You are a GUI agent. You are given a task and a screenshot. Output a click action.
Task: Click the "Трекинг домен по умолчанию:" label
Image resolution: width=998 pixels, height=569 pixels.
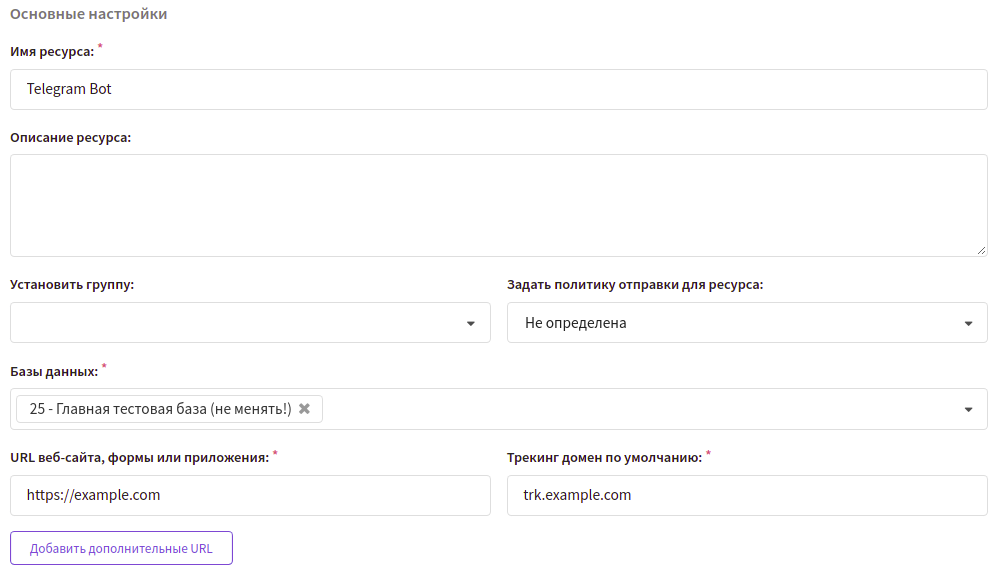click(605, 458)
